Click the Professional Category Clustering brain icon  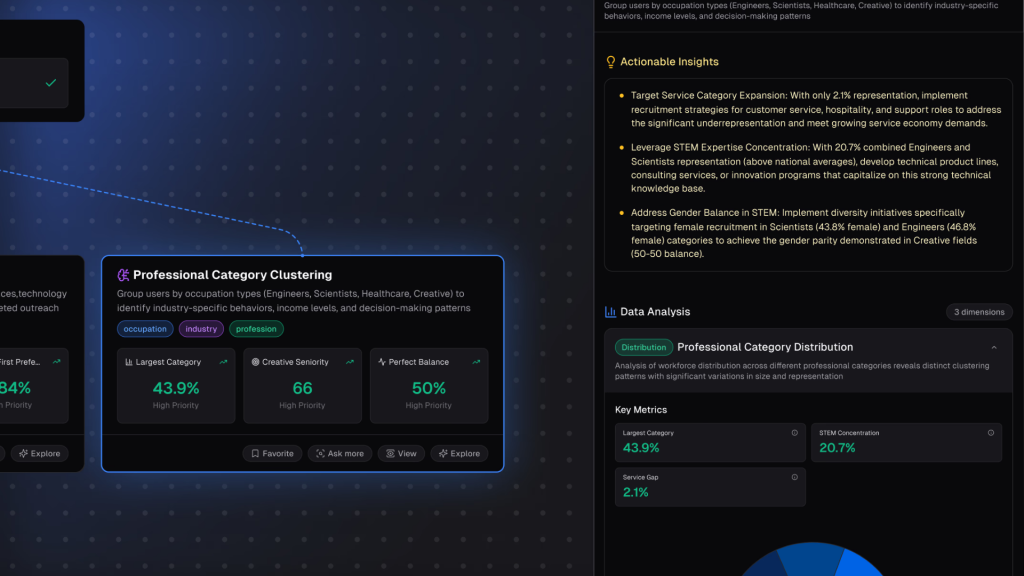(123, 275)
